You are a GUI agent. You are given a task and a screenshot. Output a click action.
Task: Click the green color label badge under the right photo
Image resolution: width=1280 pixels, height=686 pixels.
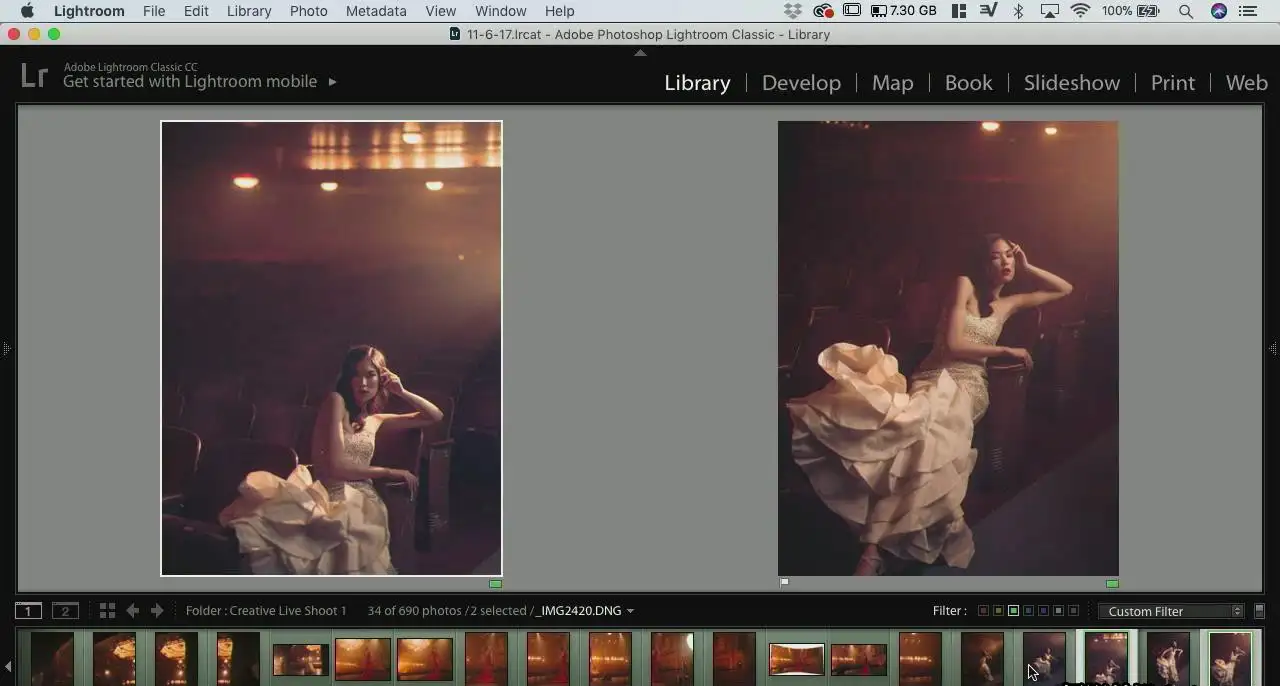point(1112,583)
